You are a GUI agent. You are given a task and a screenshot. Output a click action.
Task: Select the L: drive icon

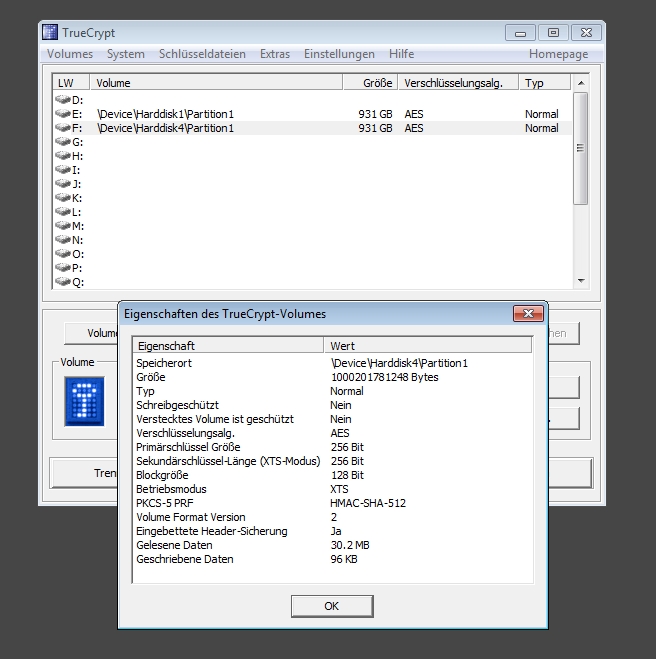coord(63,211)
